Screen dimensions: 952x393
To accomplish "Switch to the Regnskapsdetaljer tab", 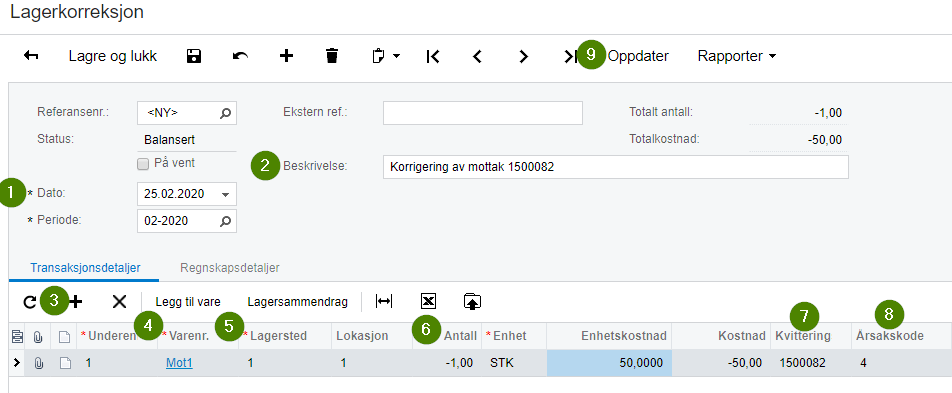I will pyautogui.click(x=230, y=267).
